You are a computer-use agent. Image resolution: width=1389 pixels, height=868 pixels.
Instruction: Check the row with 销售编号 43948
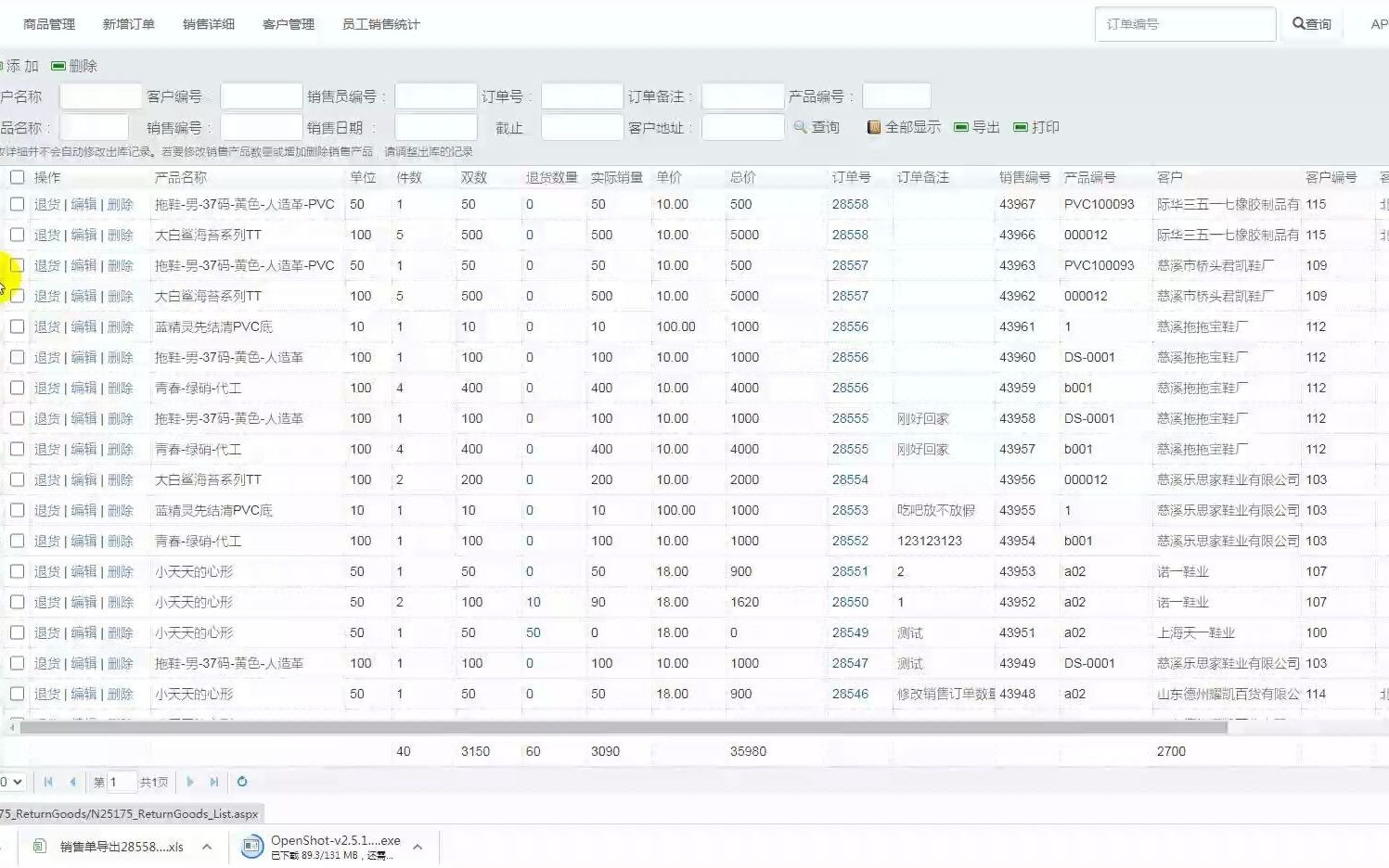pos(17,694)
